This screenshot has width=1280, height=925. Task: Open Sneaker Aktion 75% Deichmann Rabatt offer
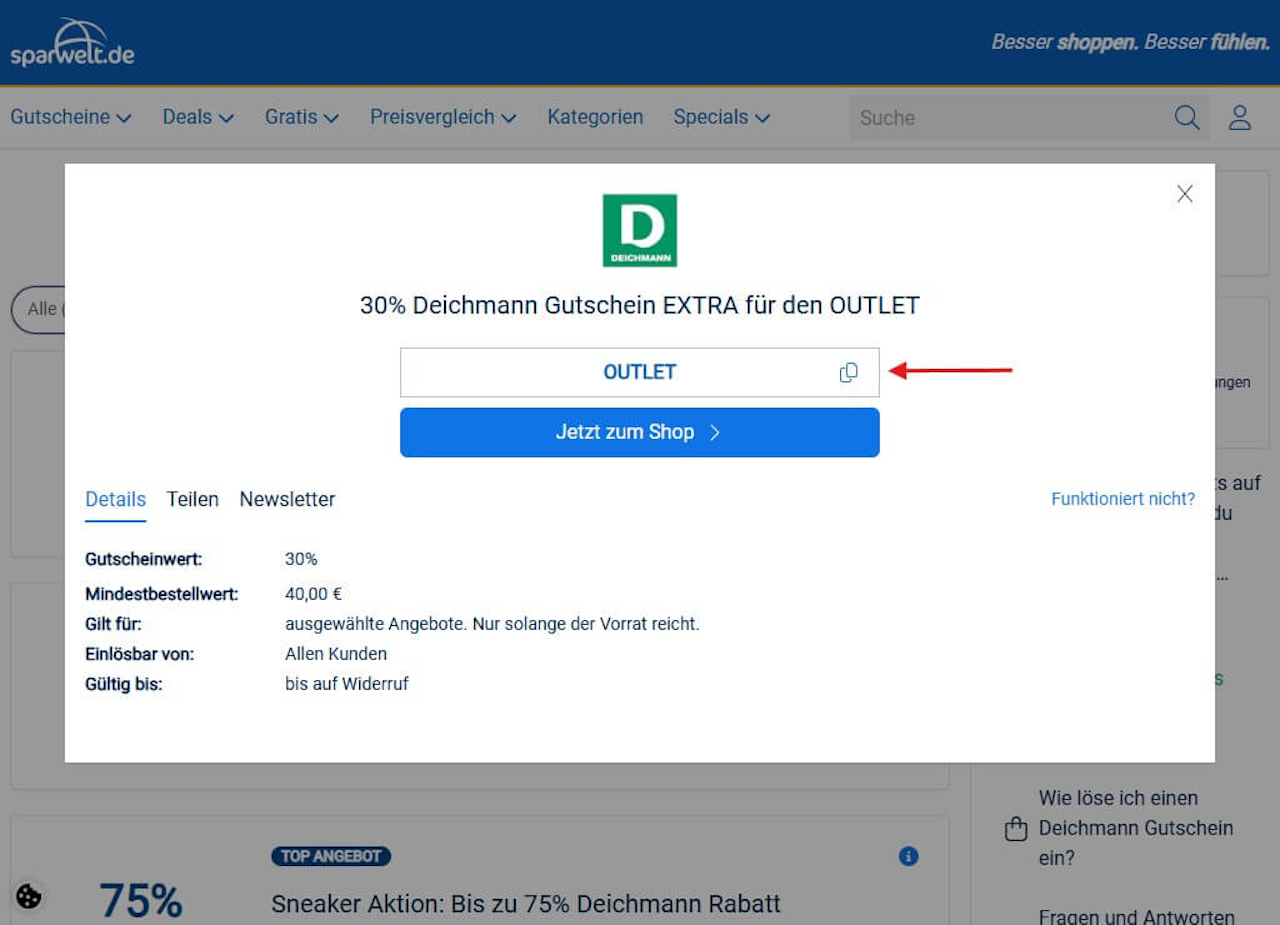[526, 904]
